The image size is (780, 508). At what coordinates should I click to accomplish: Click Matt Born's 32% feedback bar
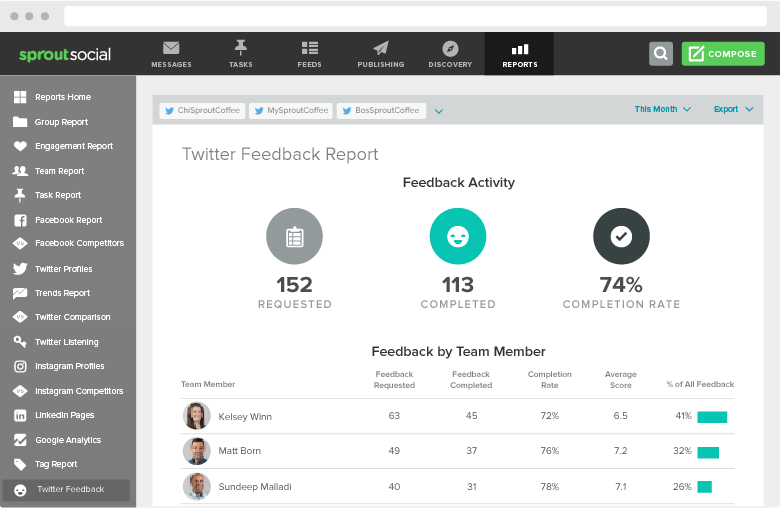click(708, 452)
